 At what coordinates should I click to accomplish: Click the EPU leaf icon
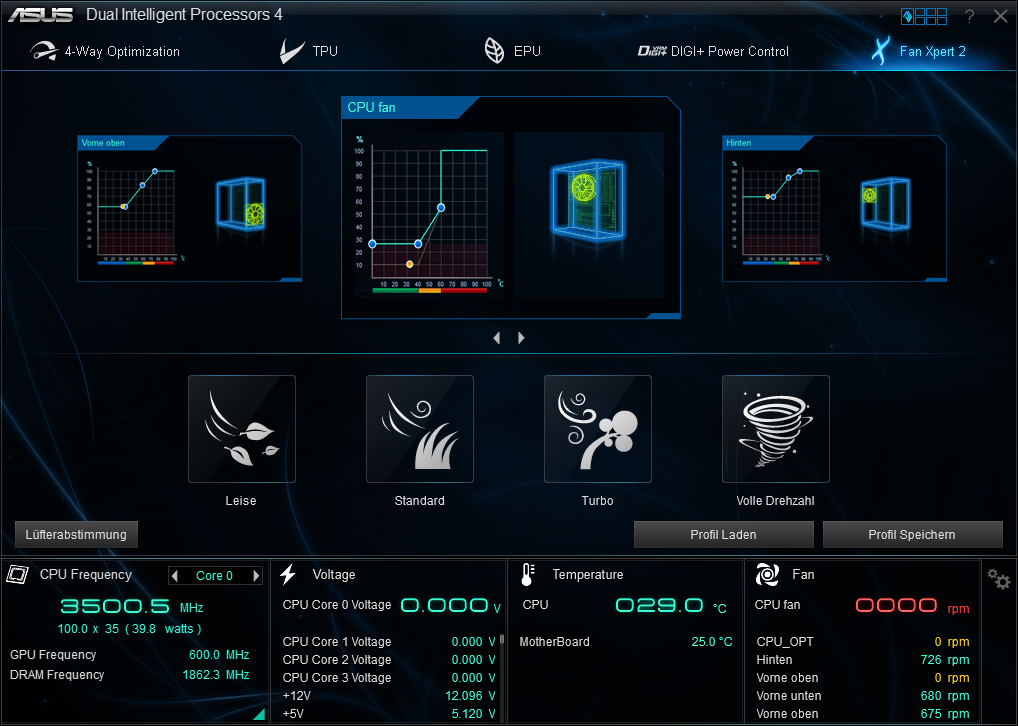[494, 51]
